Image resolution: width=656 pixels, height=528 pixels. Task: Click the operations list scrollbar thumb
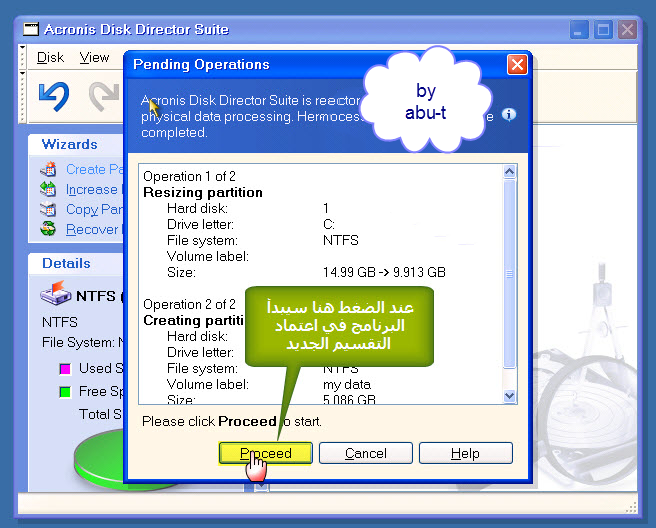509,274
